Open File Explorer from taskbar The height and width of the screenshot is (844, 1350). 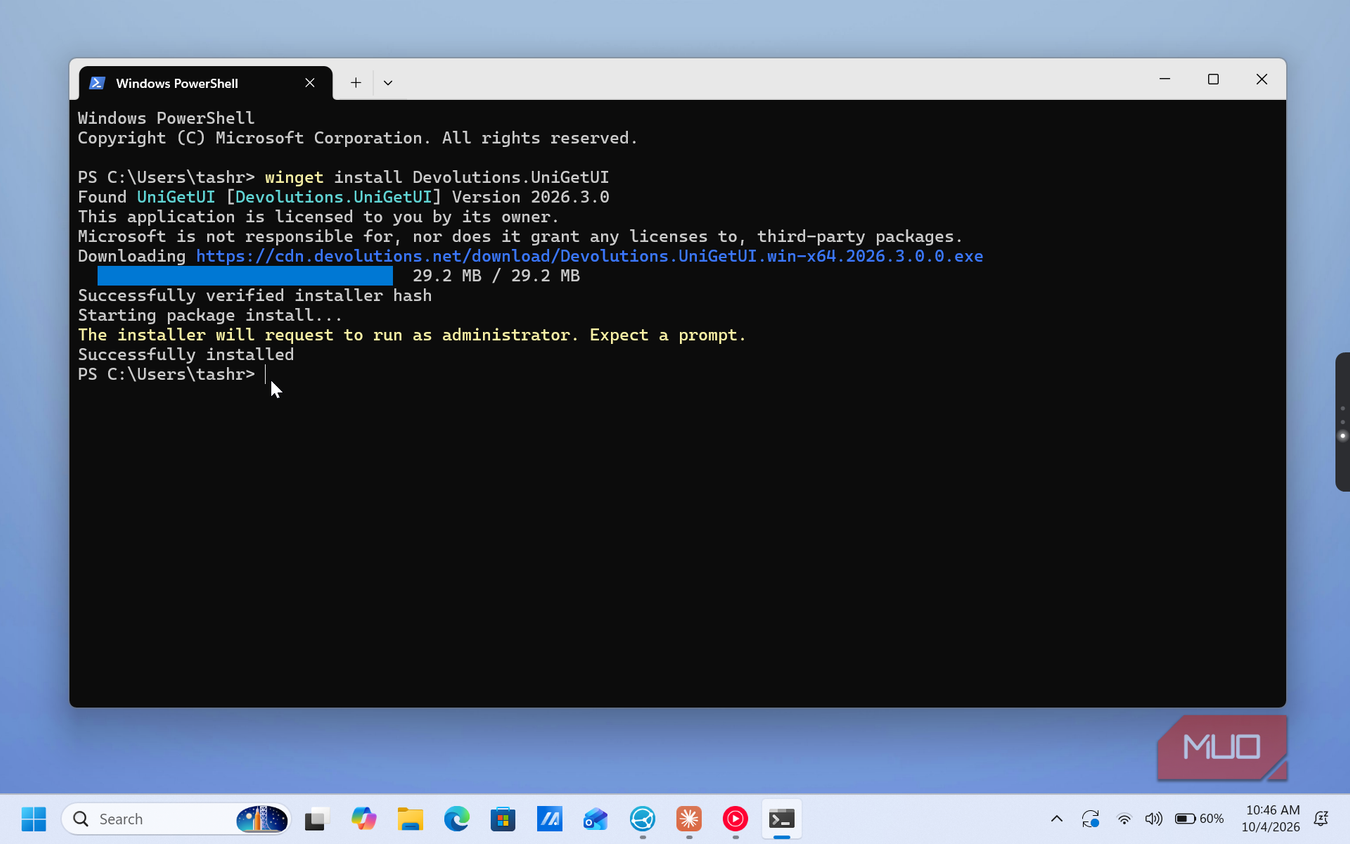pyautogui.click(x=410, y=819)
